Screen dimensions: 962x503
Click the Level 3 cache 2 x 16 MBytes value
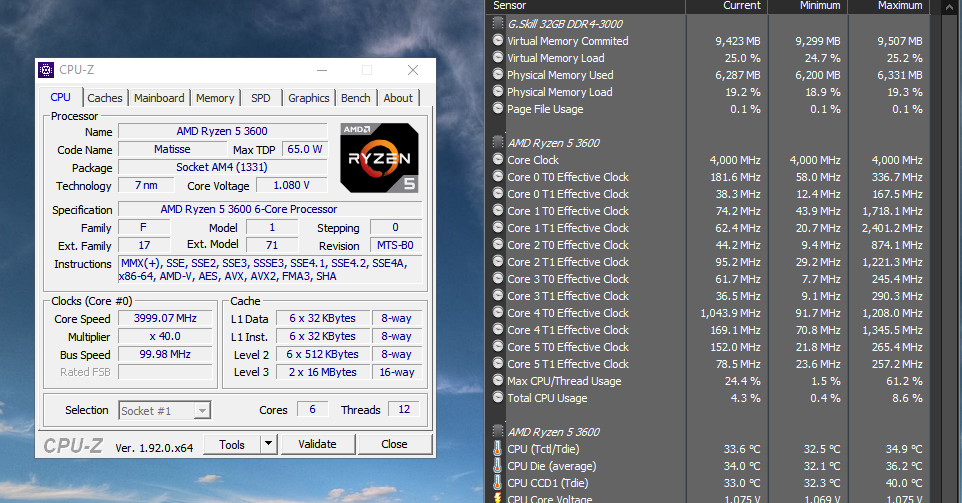[323, 372]
